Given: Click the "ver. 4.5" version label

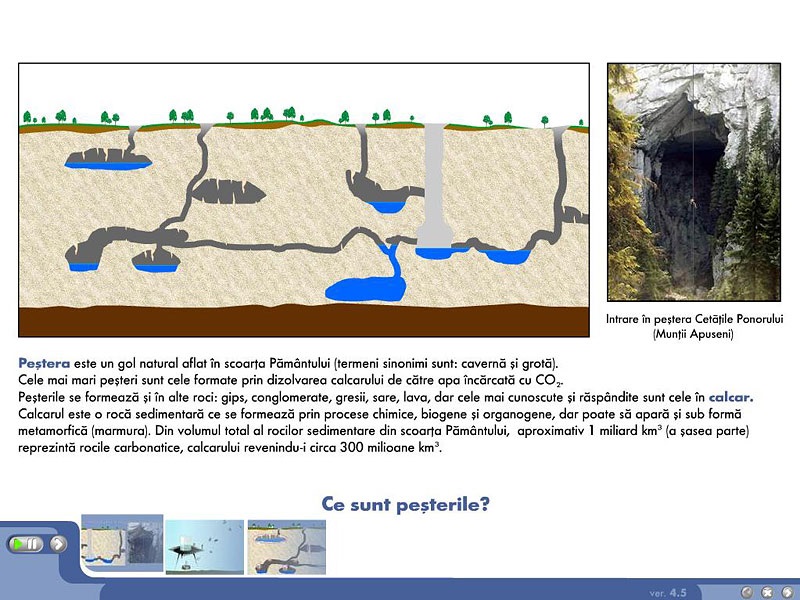Looking at the screenshot, I should [x=668, y=593].
